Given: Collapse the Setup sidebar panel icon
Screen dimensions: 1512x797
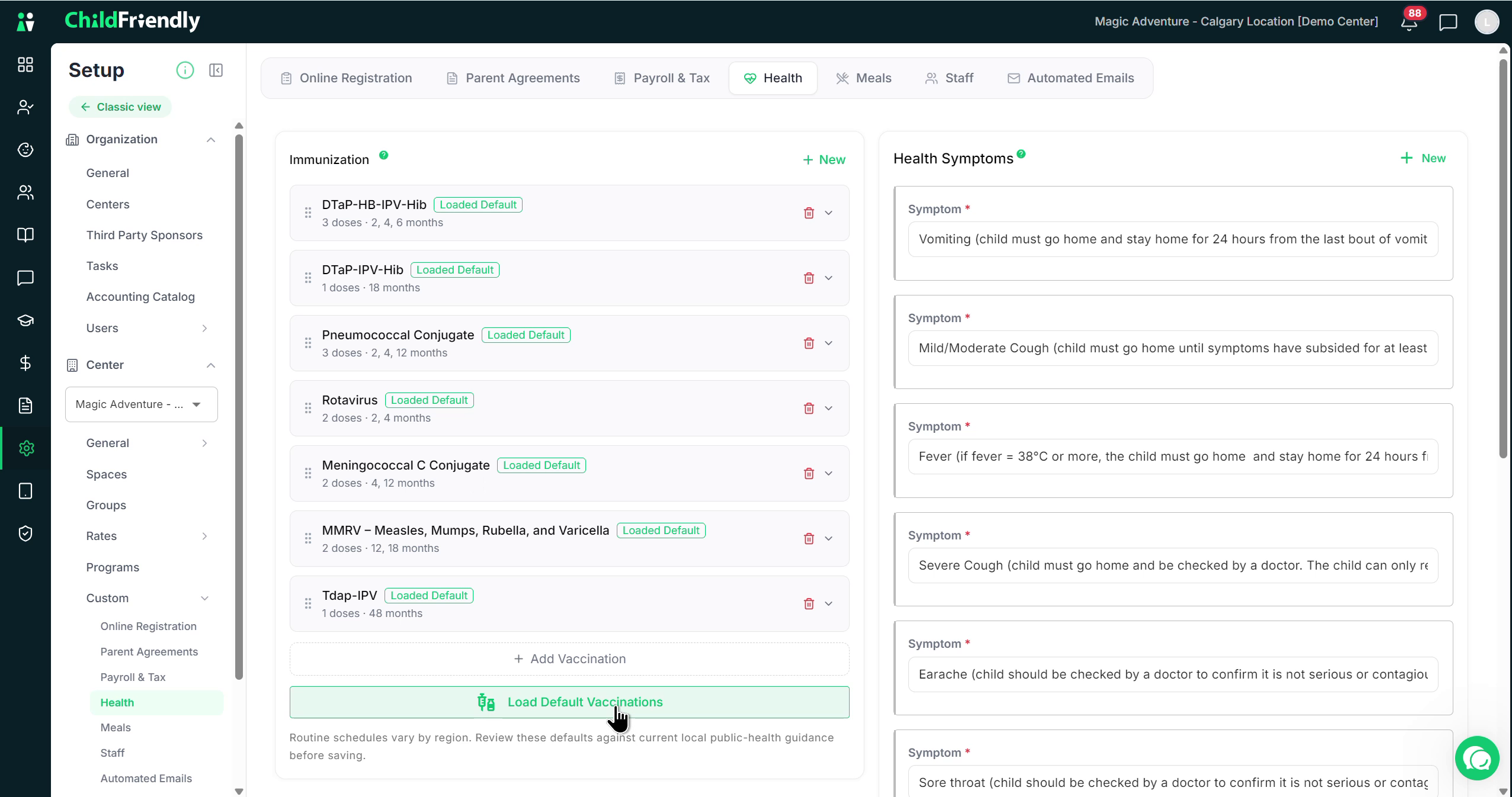Looking at the screenshot, I should click(216, 70).
